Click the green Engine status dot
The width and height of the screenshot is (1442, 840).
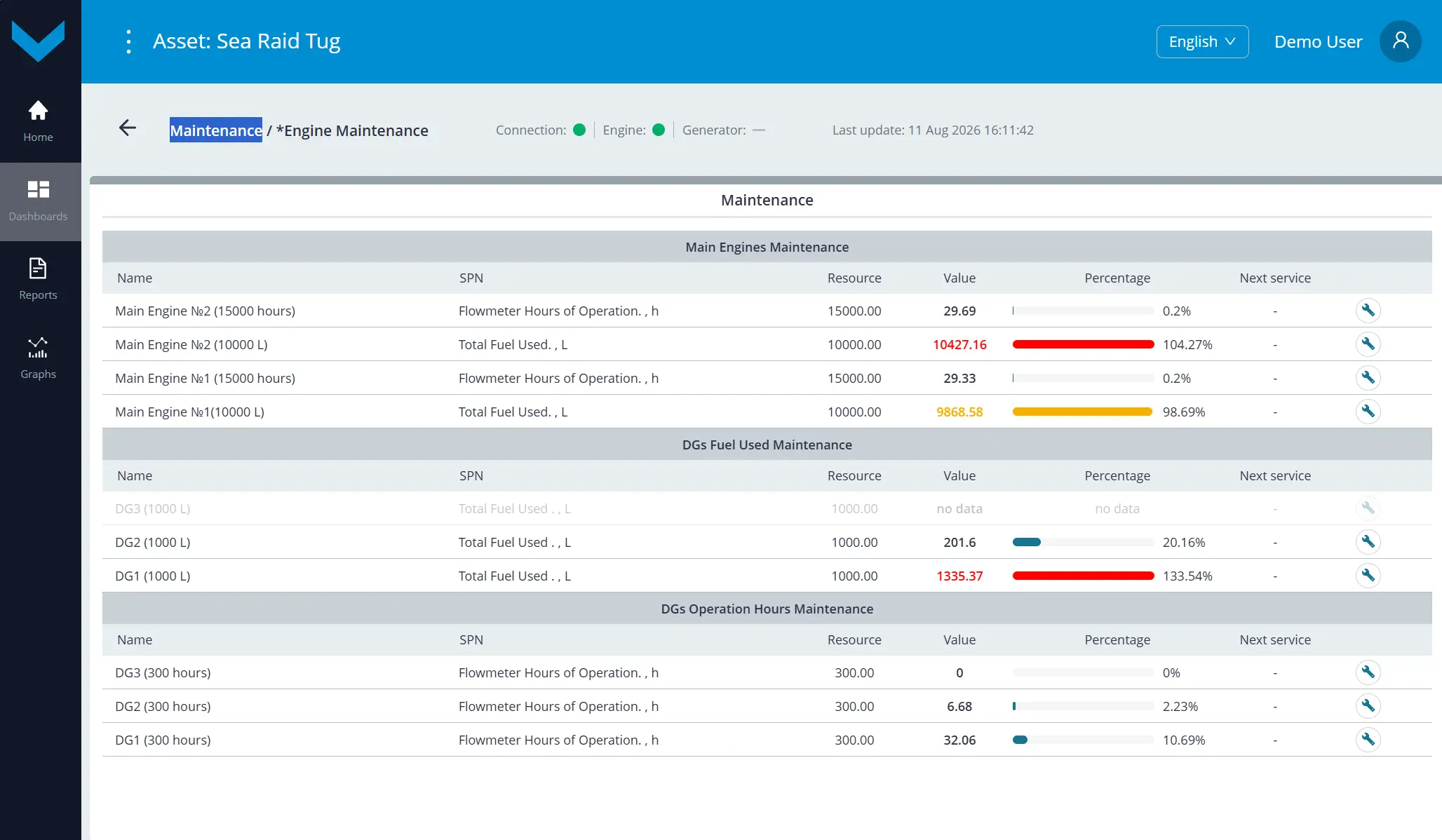(x=659, y=130)
